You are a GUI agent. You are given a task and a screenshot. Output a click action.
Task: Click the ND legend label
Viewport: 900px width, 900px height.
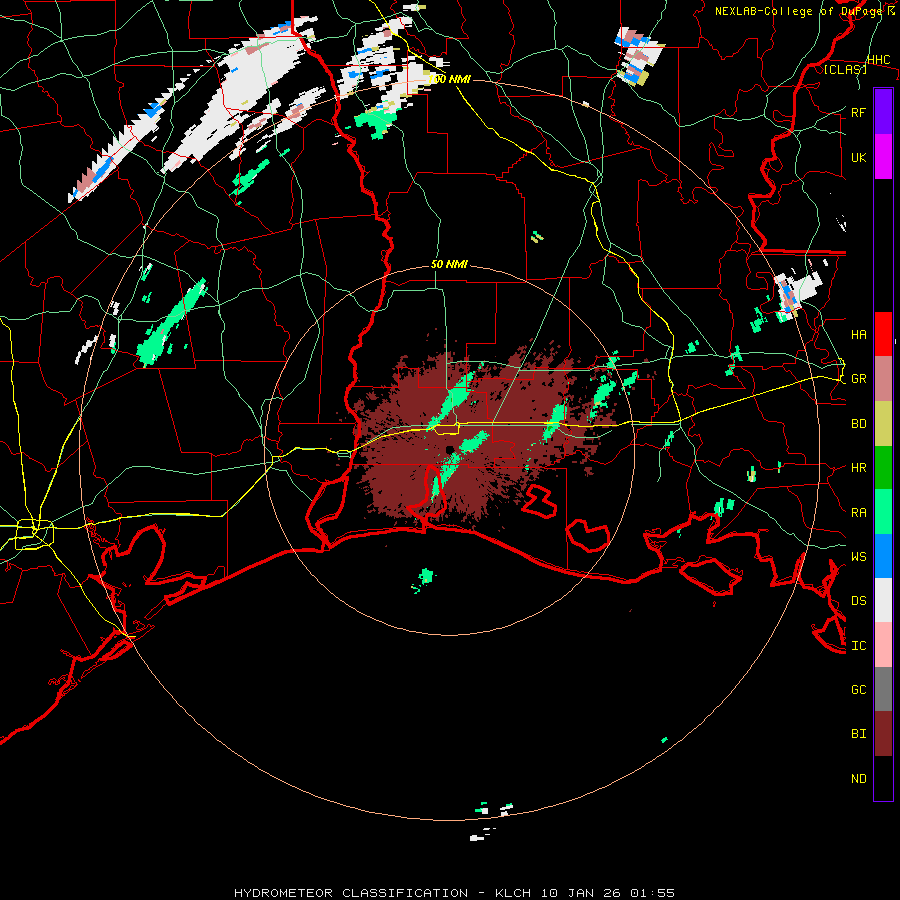coord(859,778)
